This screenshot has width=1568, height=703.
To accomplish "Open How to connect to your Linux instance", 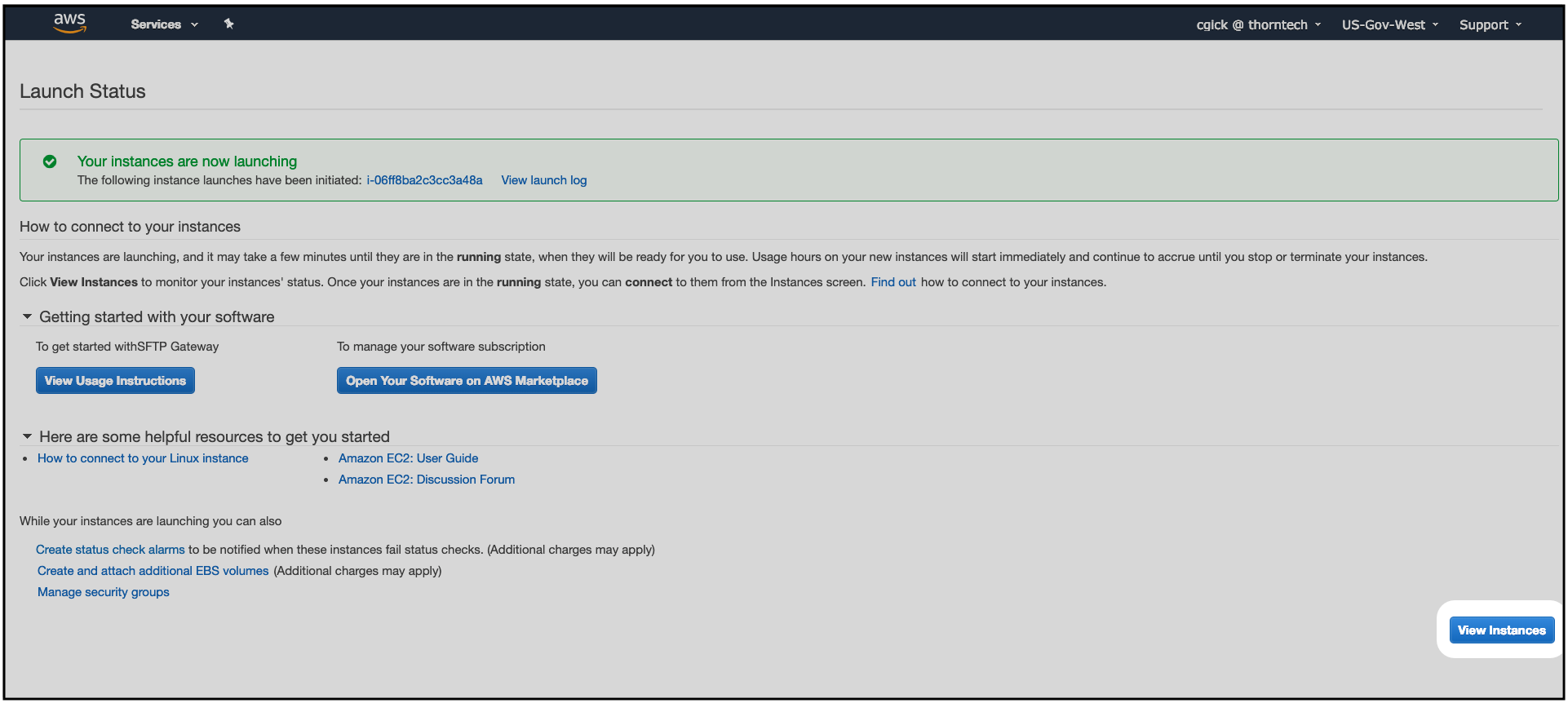I will (x=143, y=458).
